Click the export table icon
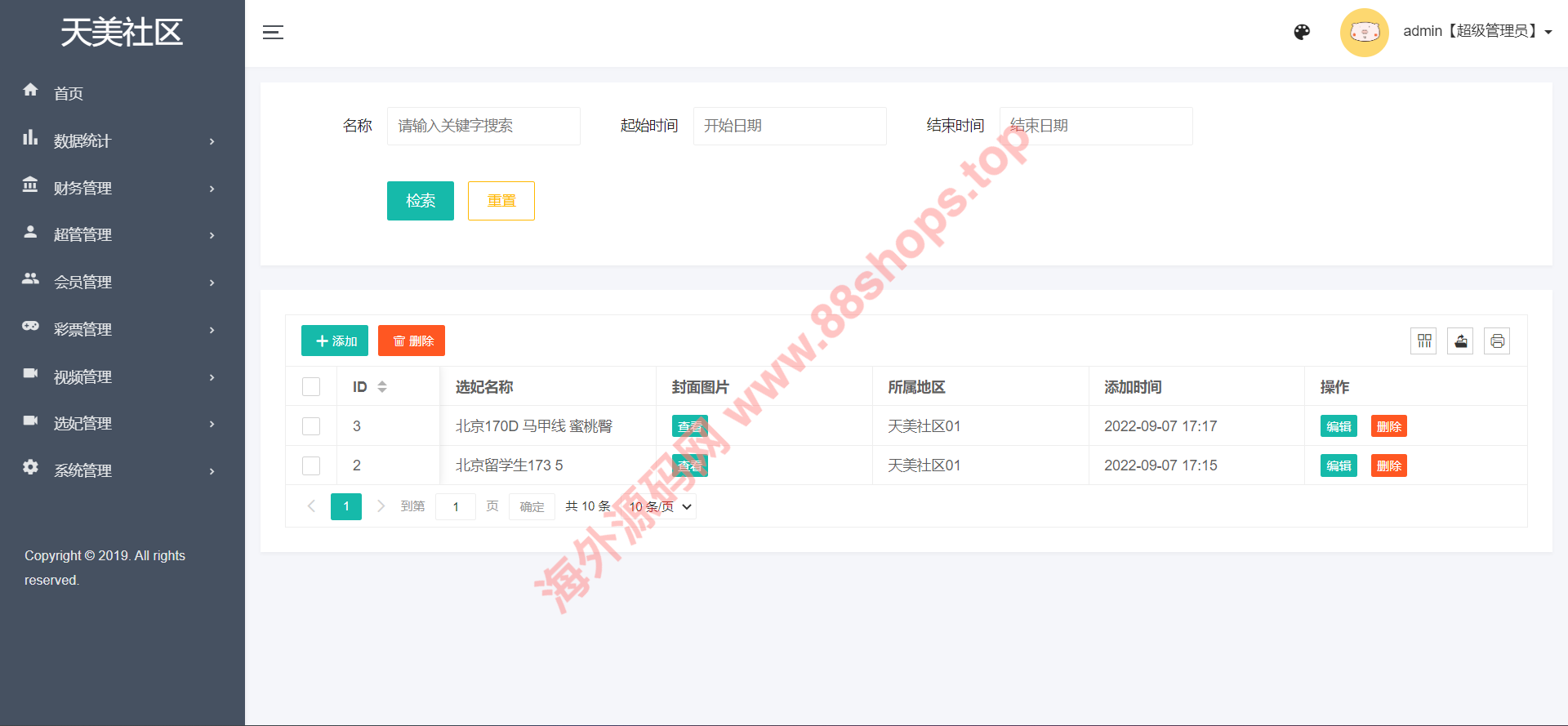 click(x=1460, y=341)
